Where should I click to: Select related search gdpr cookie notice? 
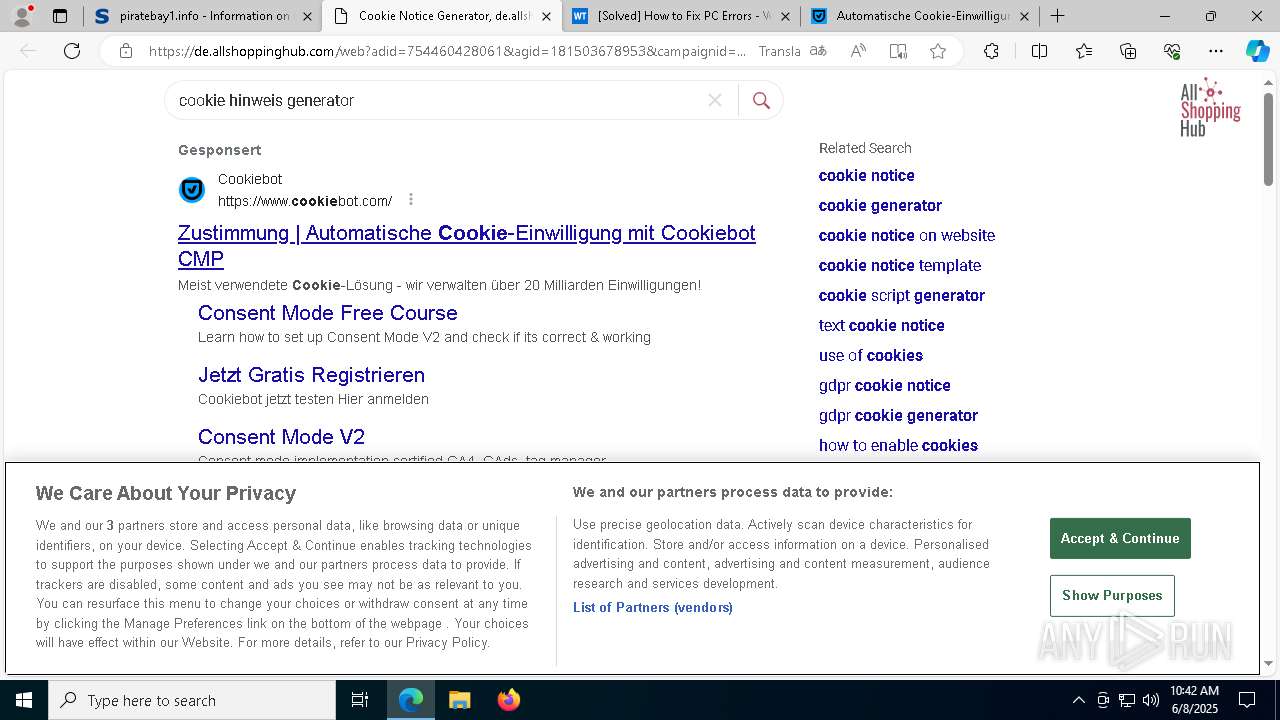pos(885,385)
